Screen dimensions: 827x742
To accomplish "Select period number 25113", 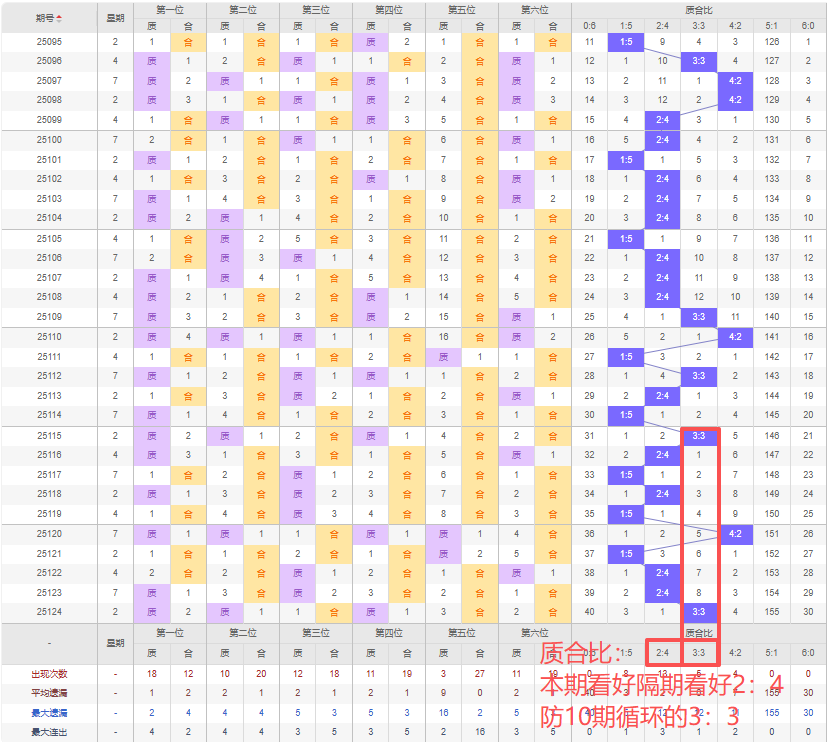I will click(x=49, y=396).
